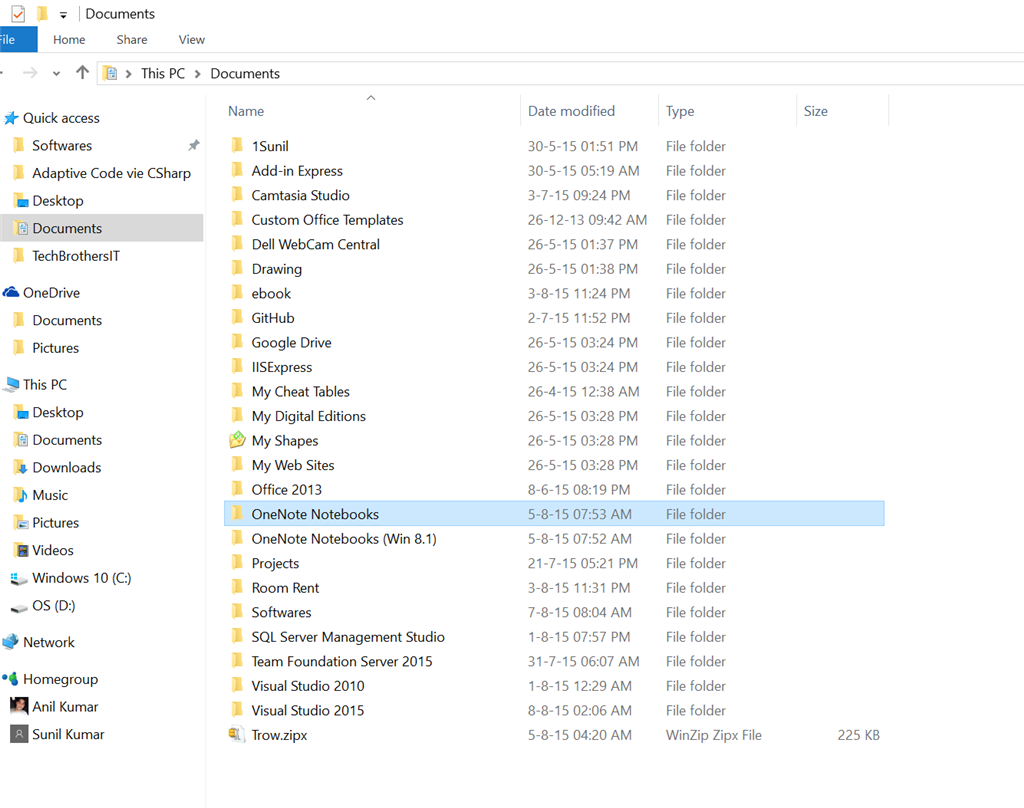Select Quick access in the navigation pane
Viewport: 1024px width, 808px height.
click(x=61, y=118)
